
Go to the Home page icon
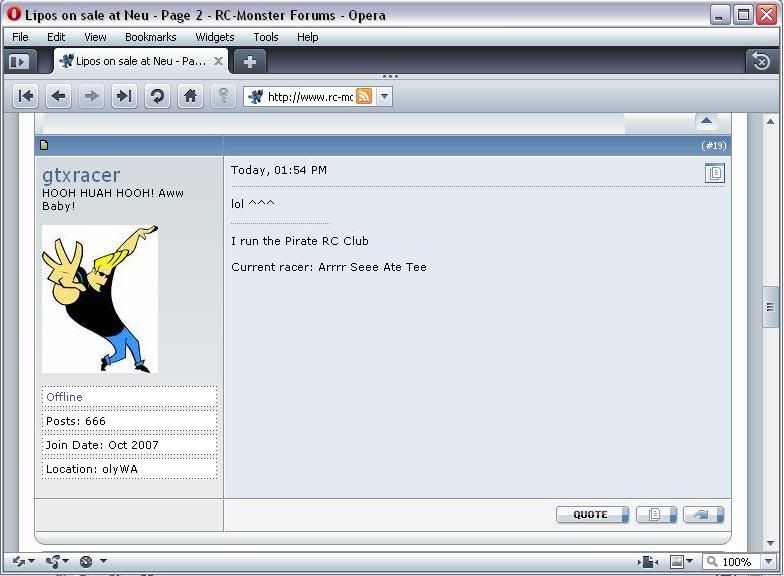(x=190, y=96)
